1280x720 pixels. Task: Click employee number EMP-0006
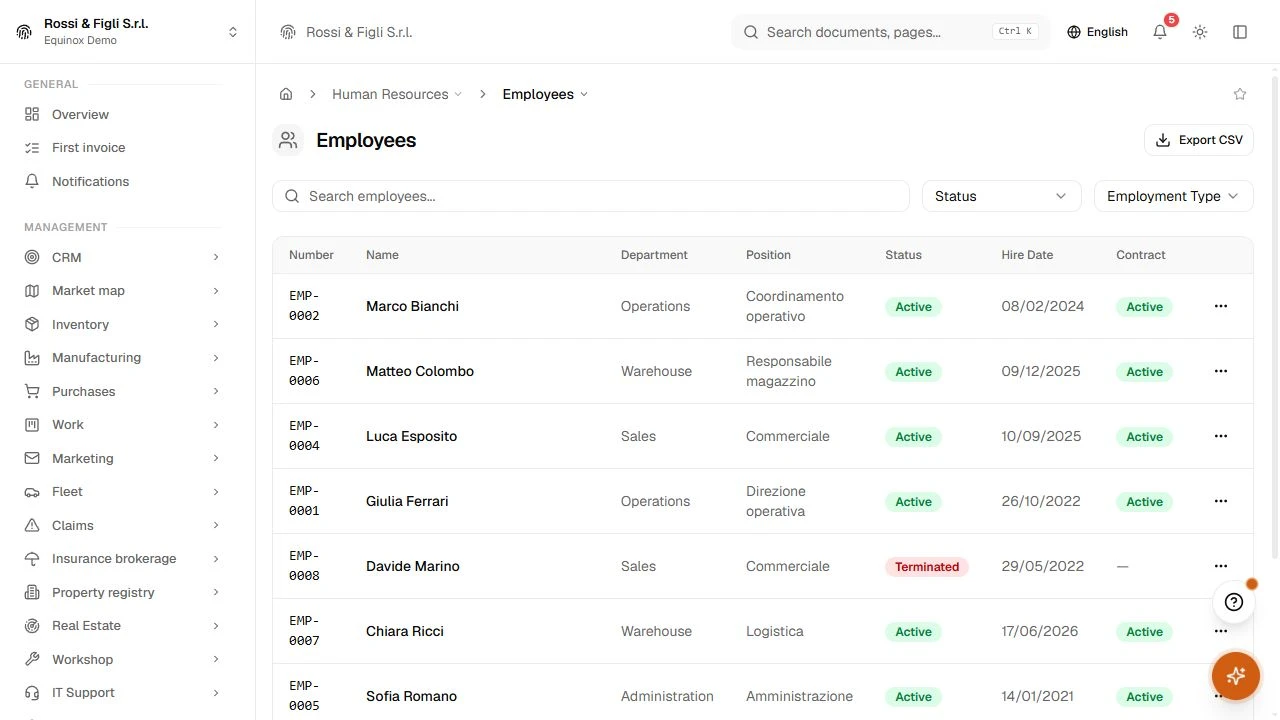coord(304,371)
